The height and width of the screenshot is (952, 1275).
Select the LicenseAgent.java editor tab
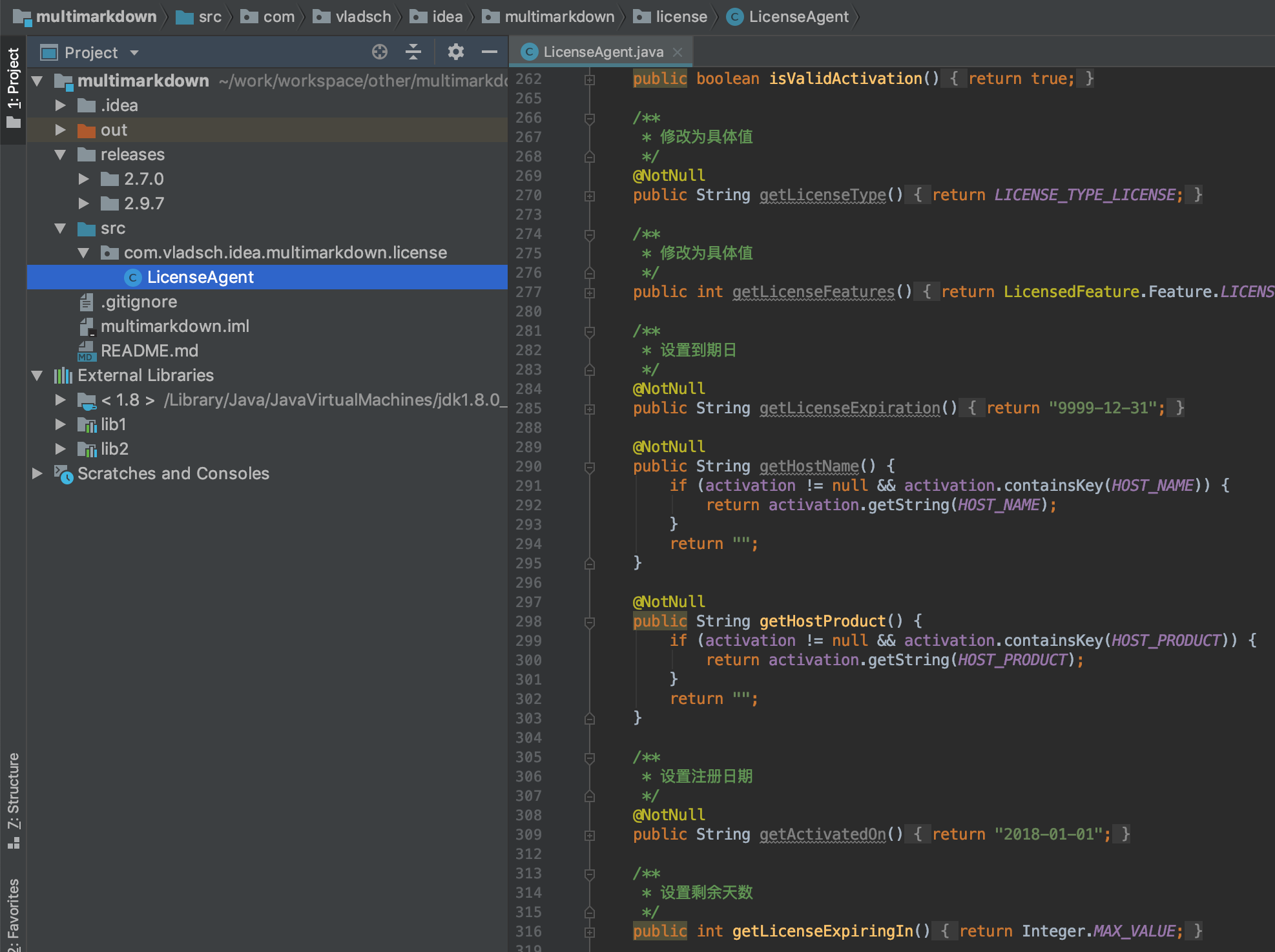point(603,52)
